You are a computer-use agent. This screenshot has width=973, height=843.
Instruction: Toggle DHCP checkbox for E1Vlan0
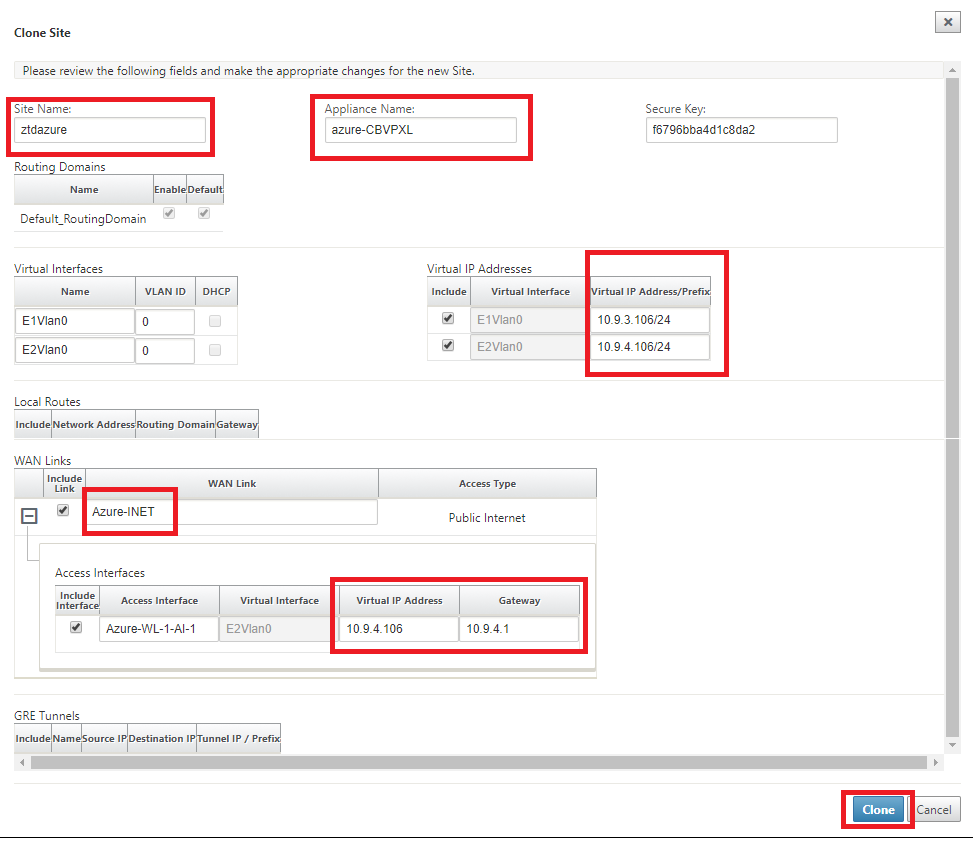click(x=215, y=321)
